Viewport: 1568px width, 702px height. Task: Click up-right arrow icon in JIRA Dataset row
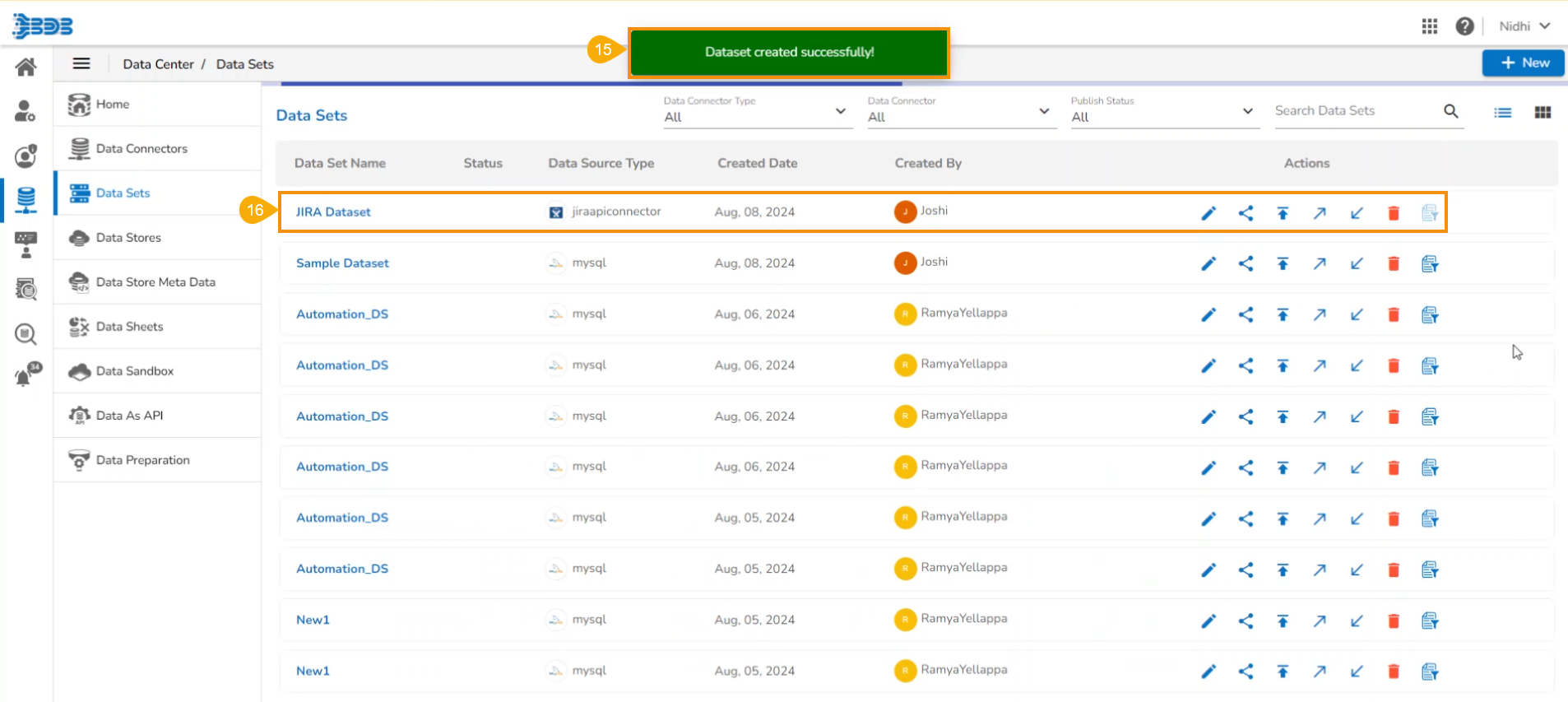tap(1320, 213)
